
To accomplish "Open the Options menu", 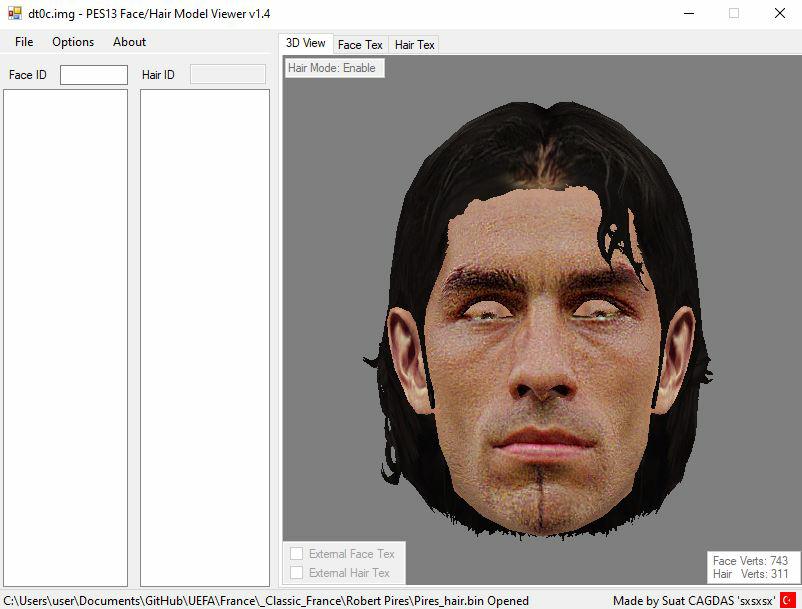I will (x=73, y=42).
